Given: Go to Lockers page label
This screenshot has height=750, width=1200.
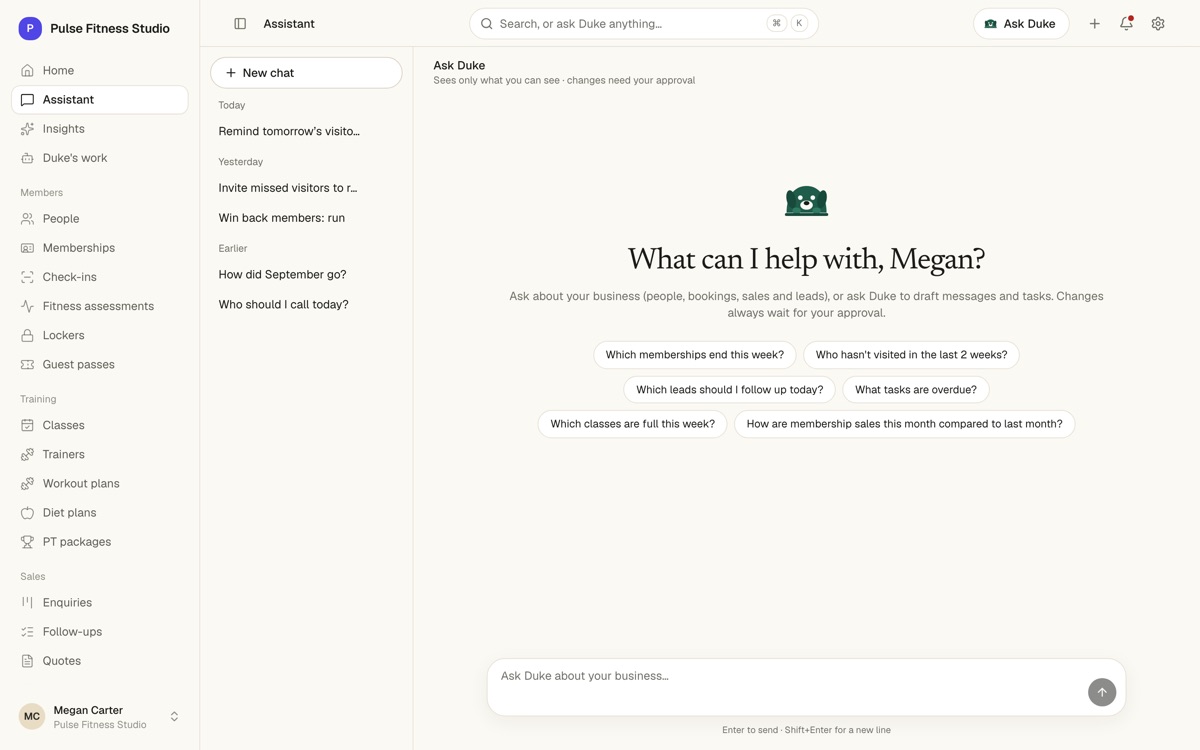Looking at the screenshot, I should click(63, 335).
